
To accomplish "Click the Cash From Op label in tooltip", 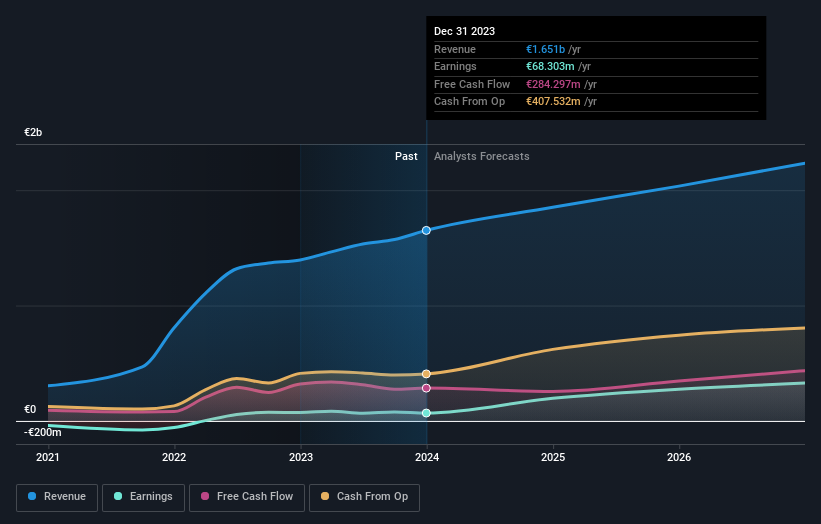I will point(470,102).
